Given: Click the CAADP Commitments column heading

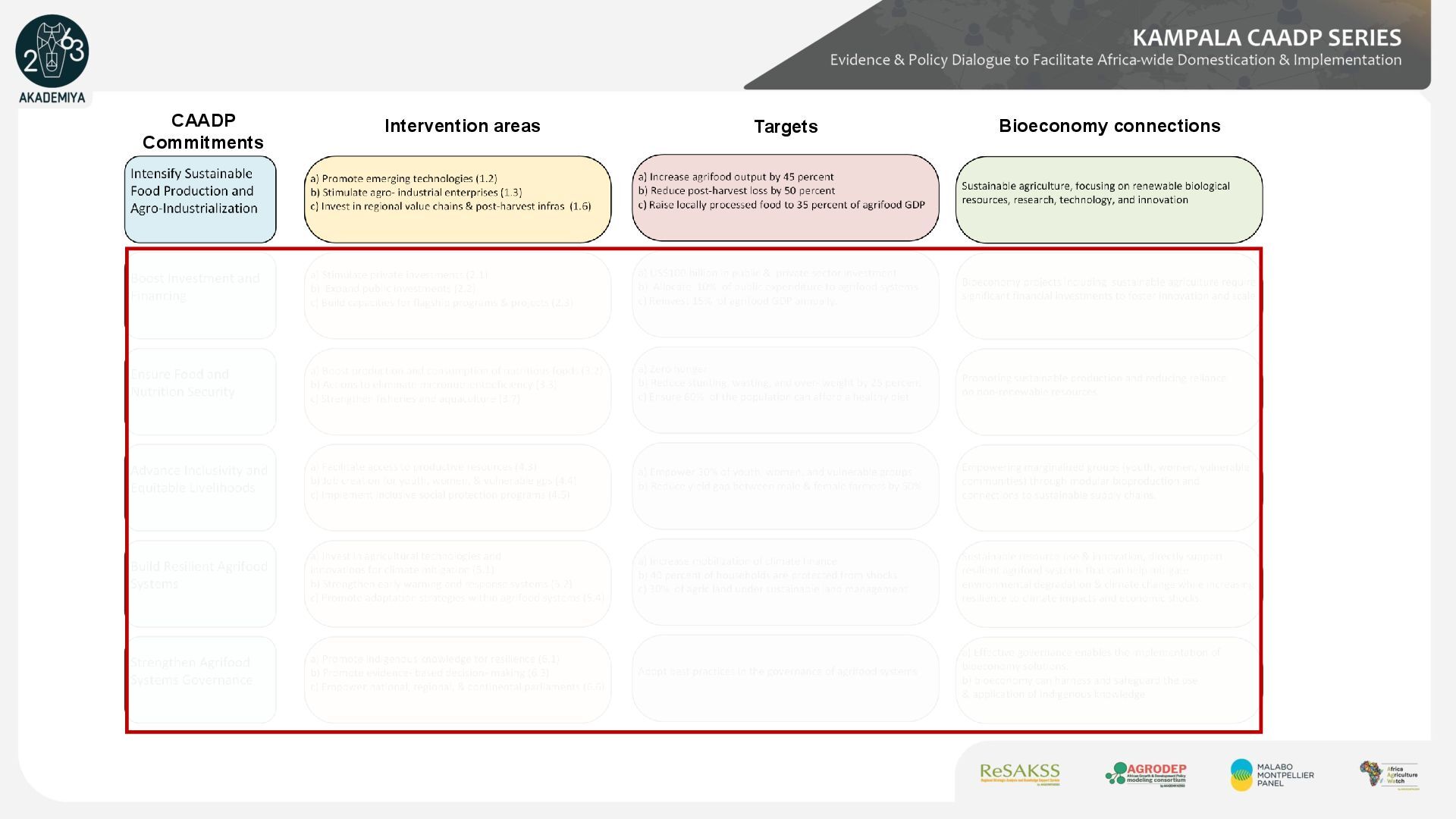Looking at the screenshot, I should (202, 131).
